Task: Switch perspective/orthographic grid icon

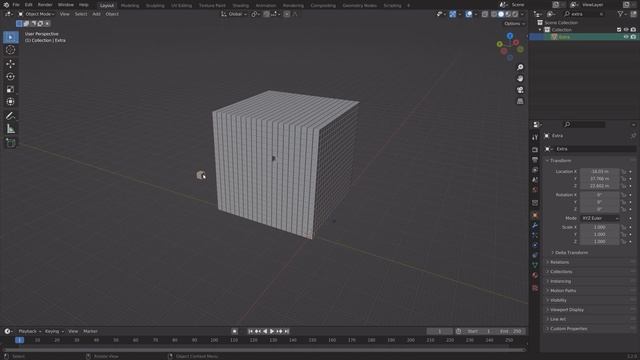Action: (x=520, y=101)
